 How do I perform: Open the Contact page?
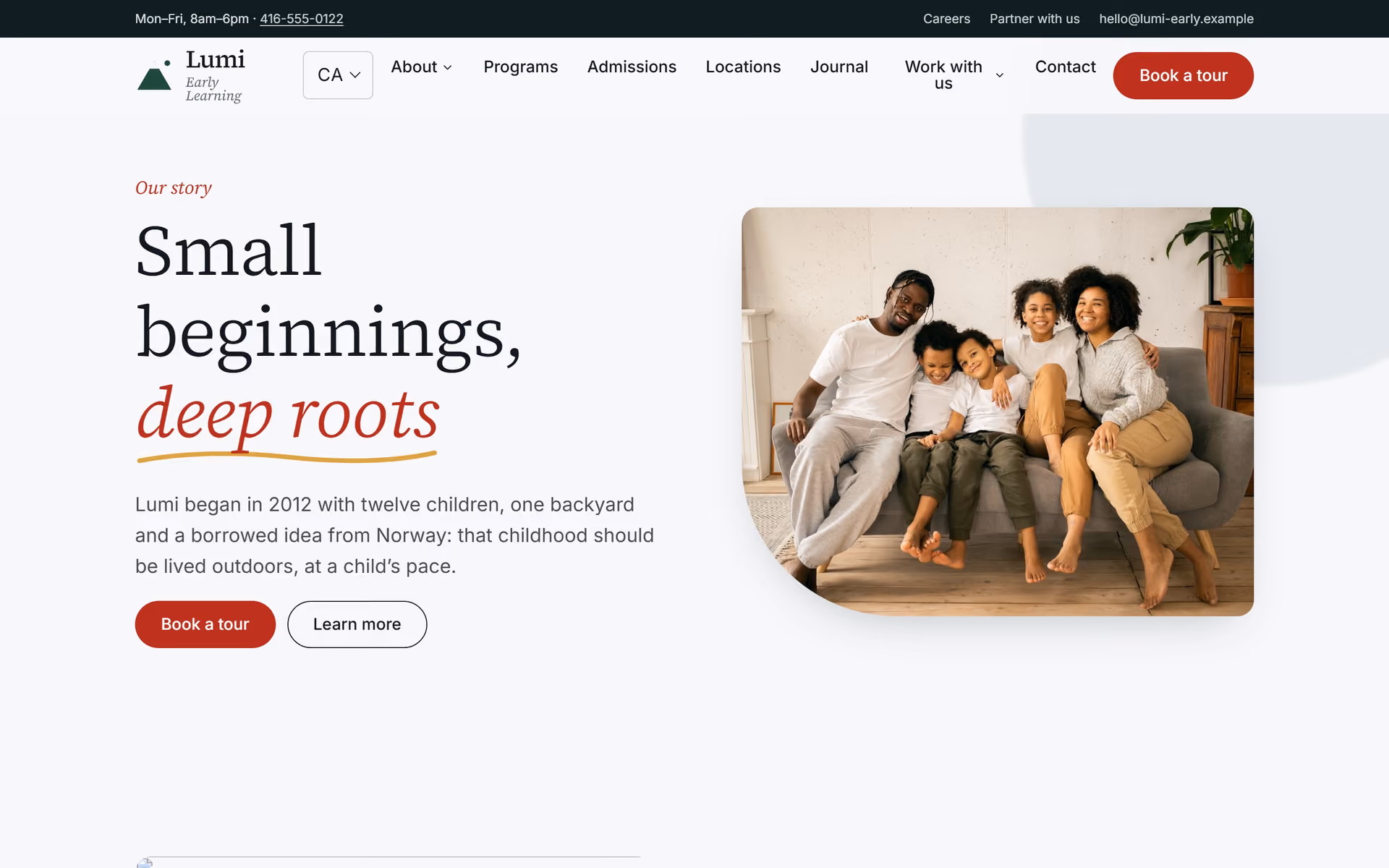[x=1065, y=67]
